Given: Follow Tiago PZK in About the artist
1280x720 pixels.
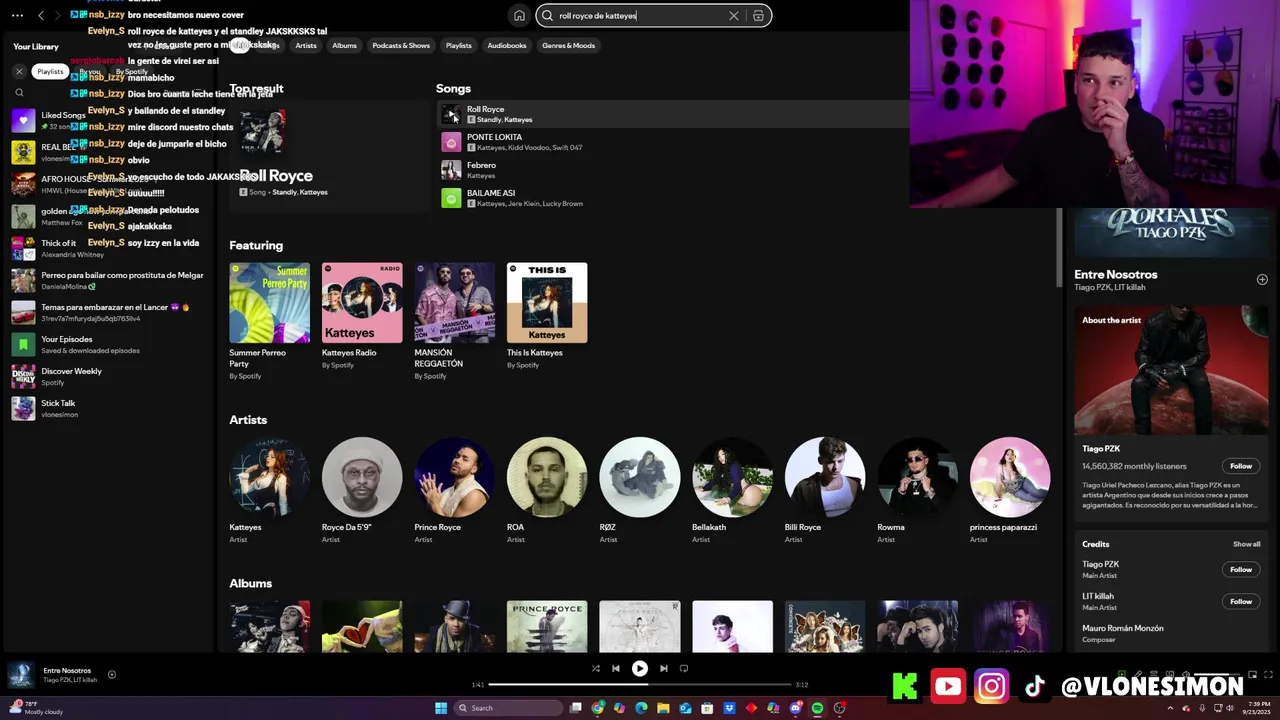Looking at the screenshot, I should coord(1240,466).
